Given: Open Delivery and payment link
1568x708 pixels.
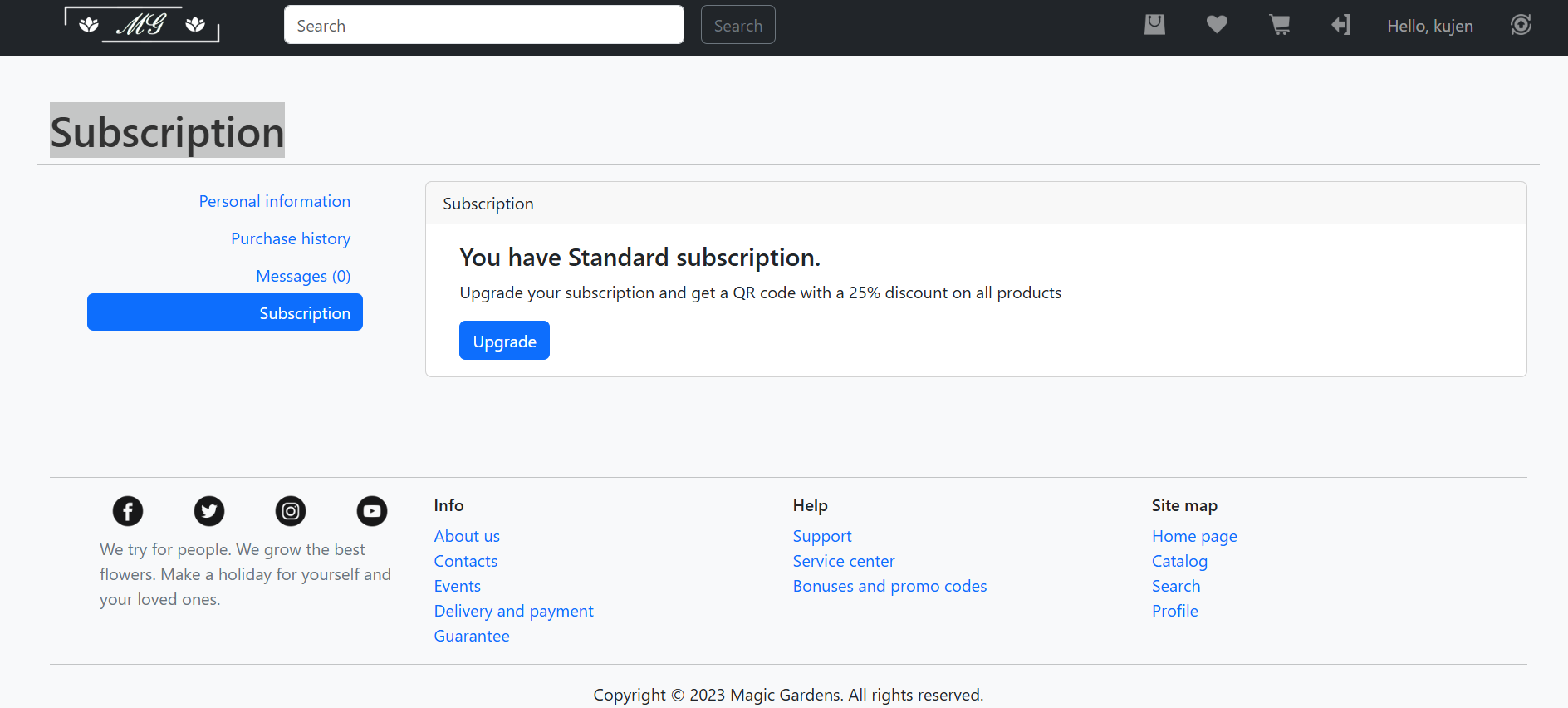Looking at the screenshot, I should click(513, 612).
